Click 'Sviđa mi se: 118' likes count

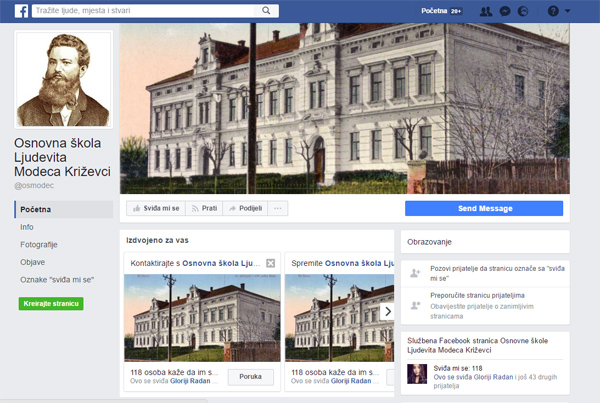[x=458, y=368]
